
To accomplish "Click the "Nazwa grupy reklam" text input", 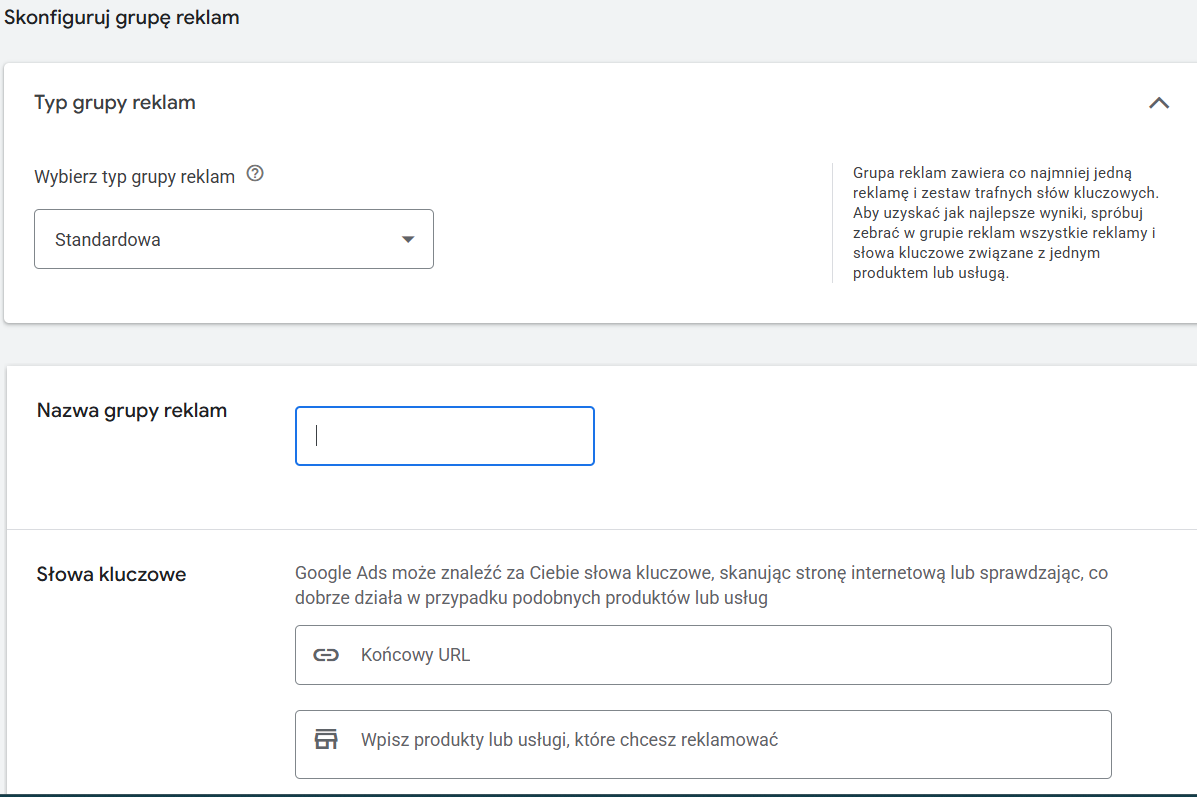I will [444, 436].
